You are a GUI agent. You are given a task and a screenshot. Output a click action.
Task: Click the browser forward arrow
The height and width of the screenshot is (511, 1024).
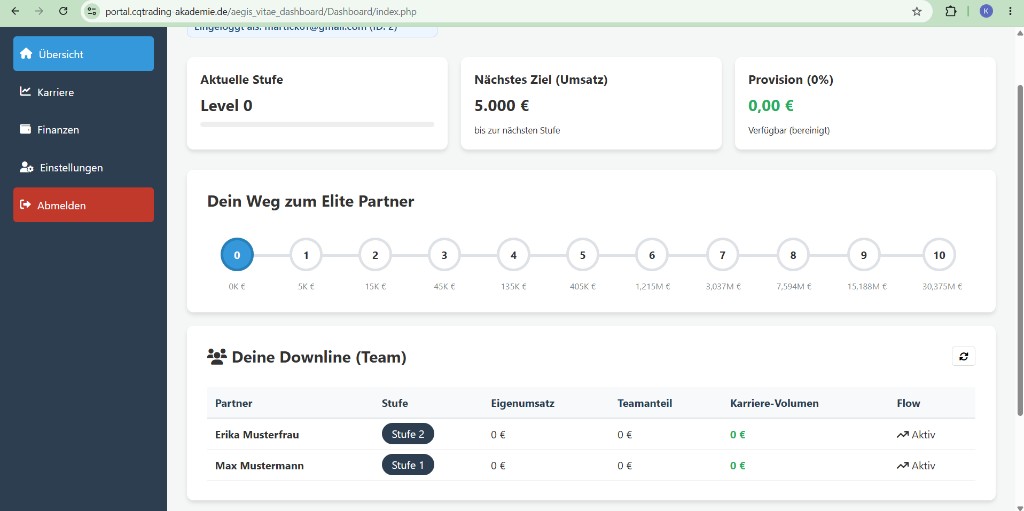39,11
